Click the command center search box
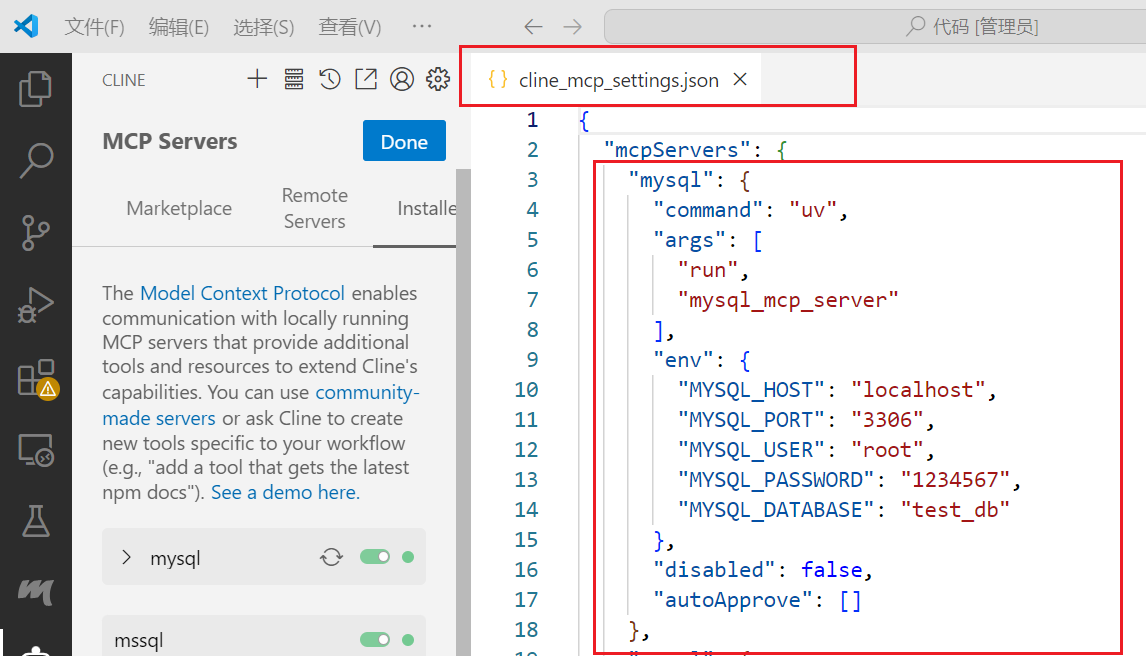This screenshot has width=1146, height=656. click(875, 27)
